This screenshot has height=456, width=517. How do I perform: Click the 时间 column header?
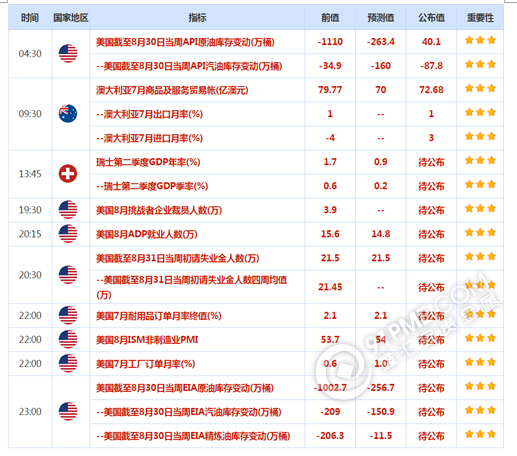(30, 17)
